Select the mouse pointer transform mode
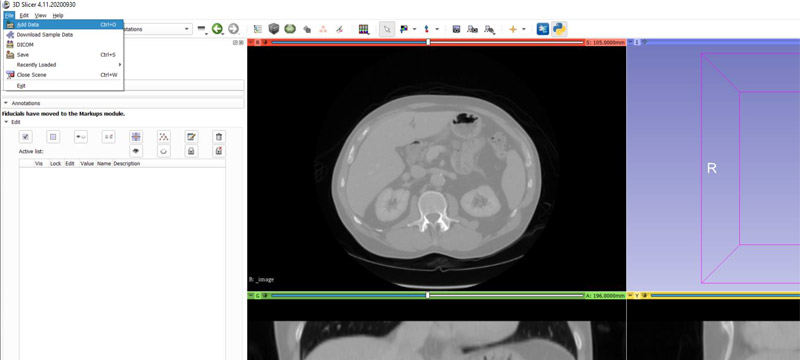The width and height of the screenshot is (800, 360). pos(387,29)
